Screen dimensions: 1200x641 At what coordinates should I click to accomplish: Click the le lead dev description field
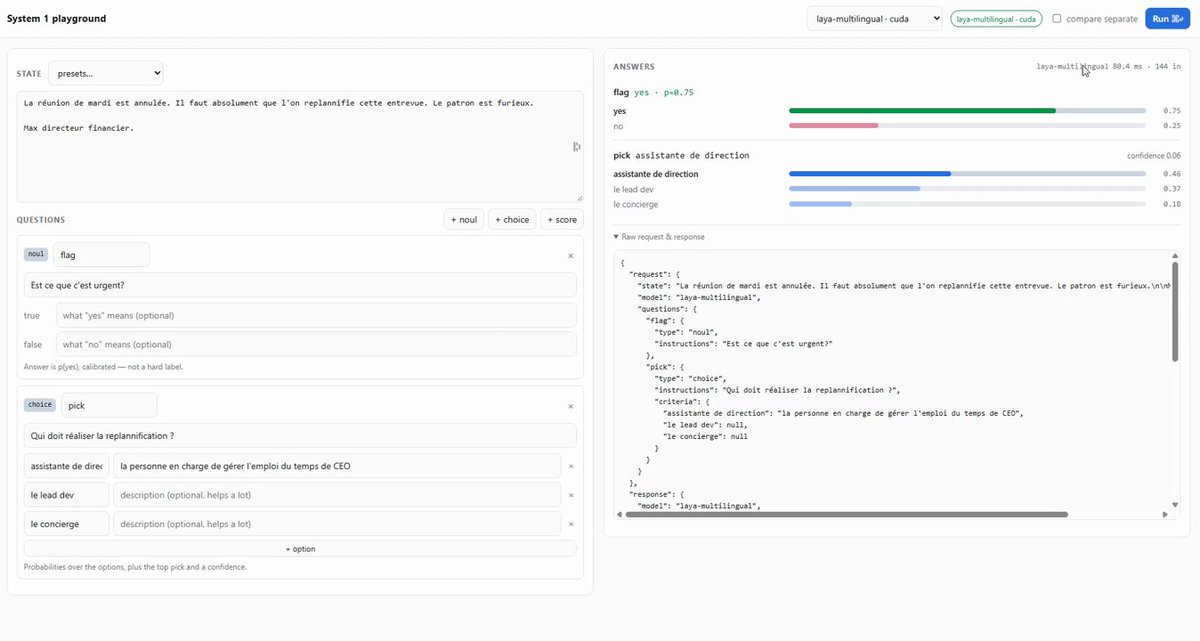(x=337, y=495)
